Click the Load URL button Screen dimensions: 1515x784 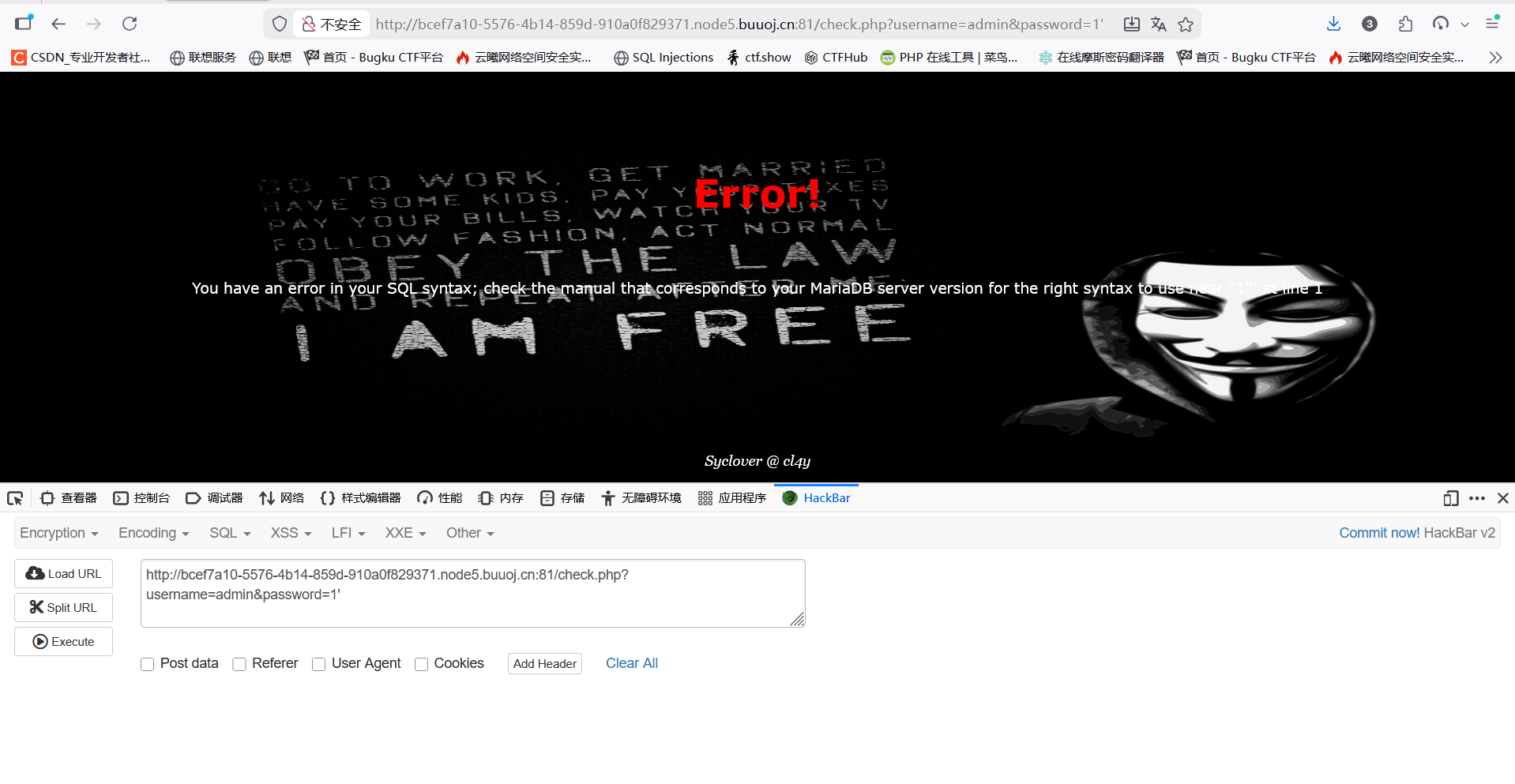coord(63,573)
